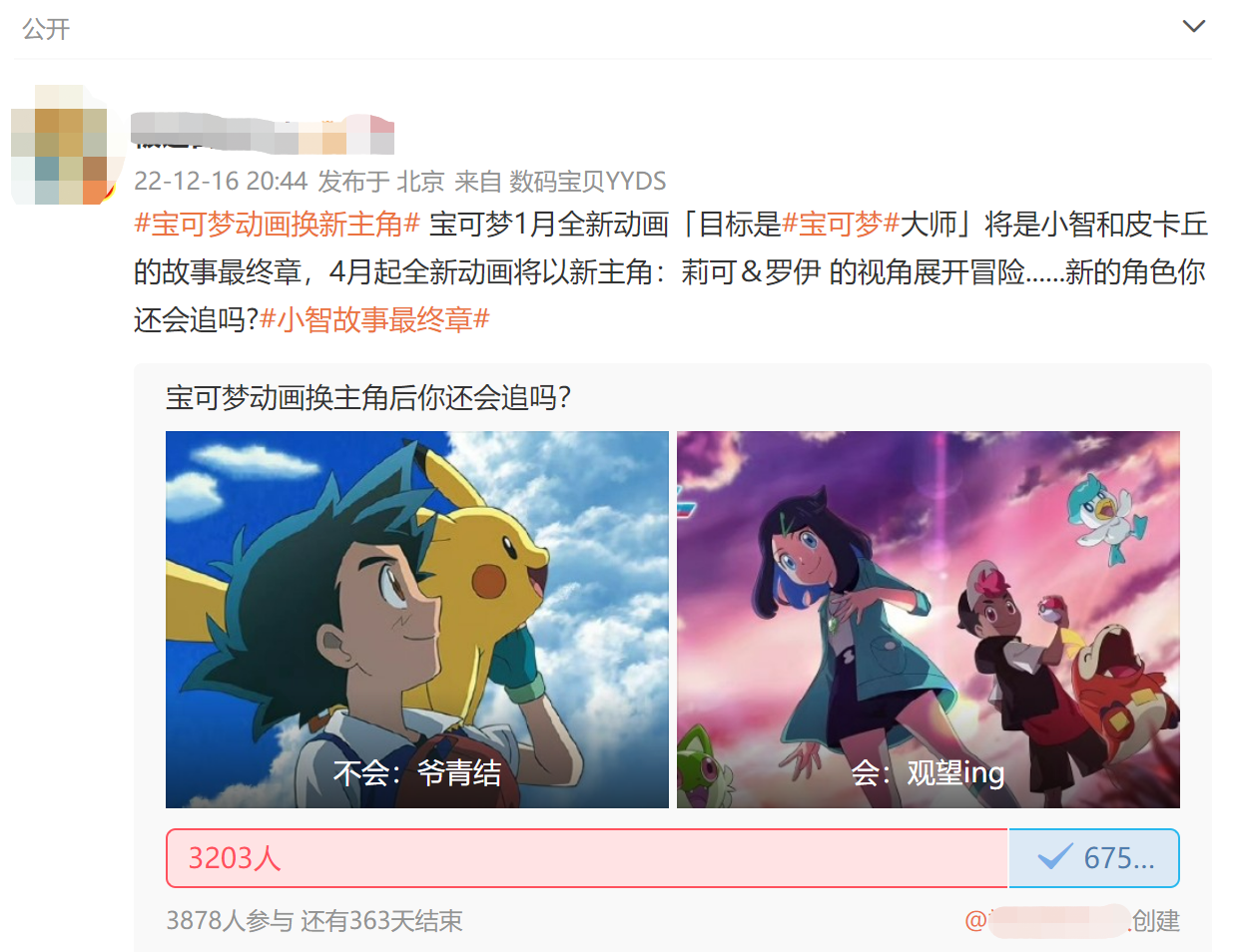Expand the chevron menu at top right
The image size is (1246, 952).
tap(1193, 26)
